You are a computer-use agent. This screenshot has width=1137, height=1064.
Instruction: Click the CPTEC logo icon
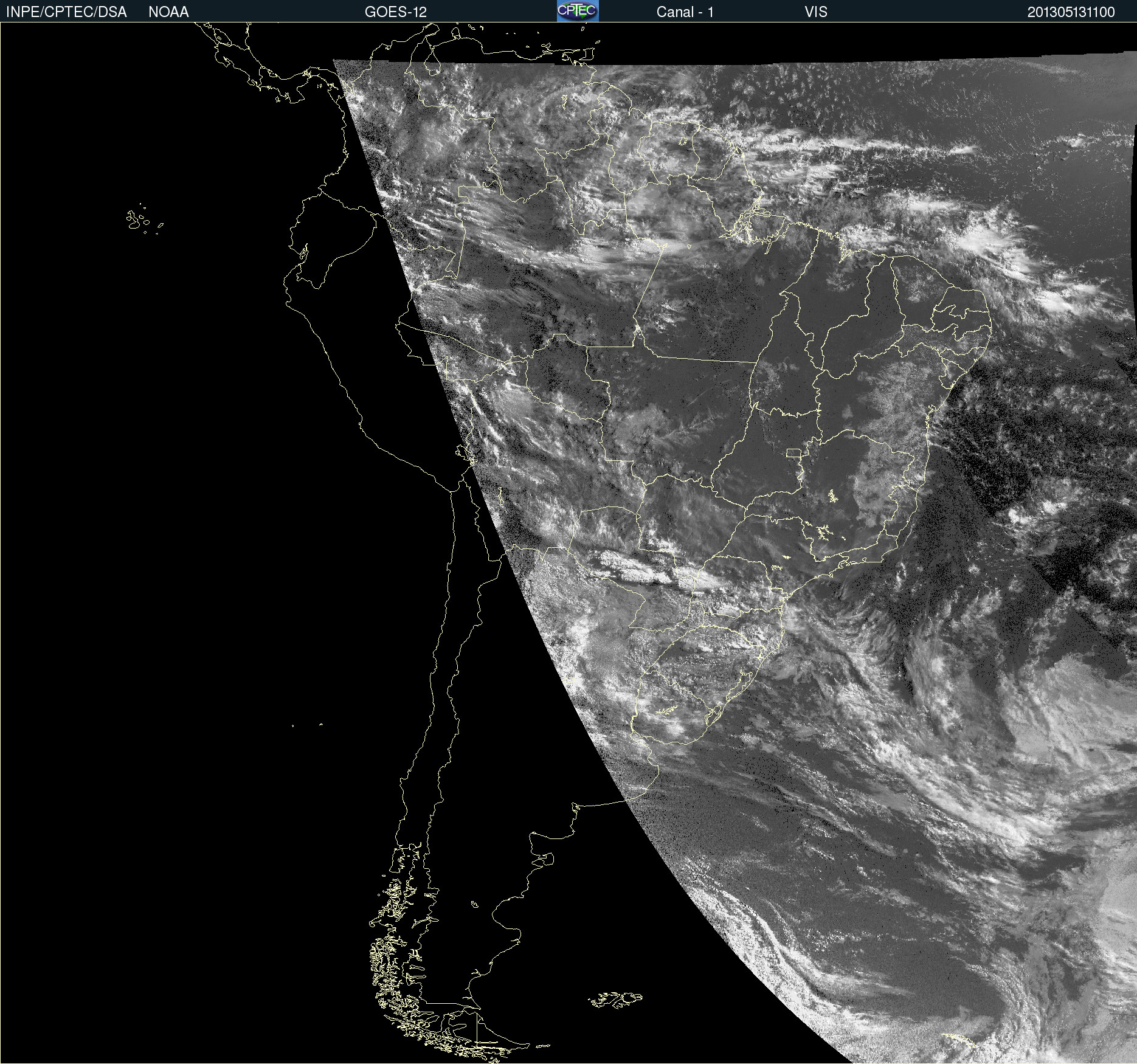578,11
